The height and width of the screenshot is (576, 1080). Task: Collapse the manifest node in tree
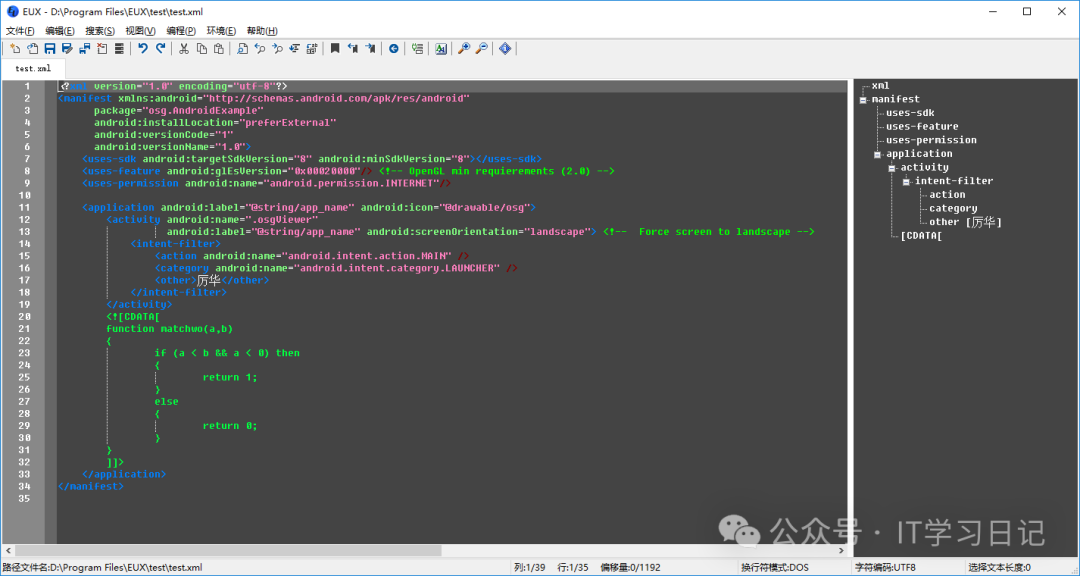point(863,100)
